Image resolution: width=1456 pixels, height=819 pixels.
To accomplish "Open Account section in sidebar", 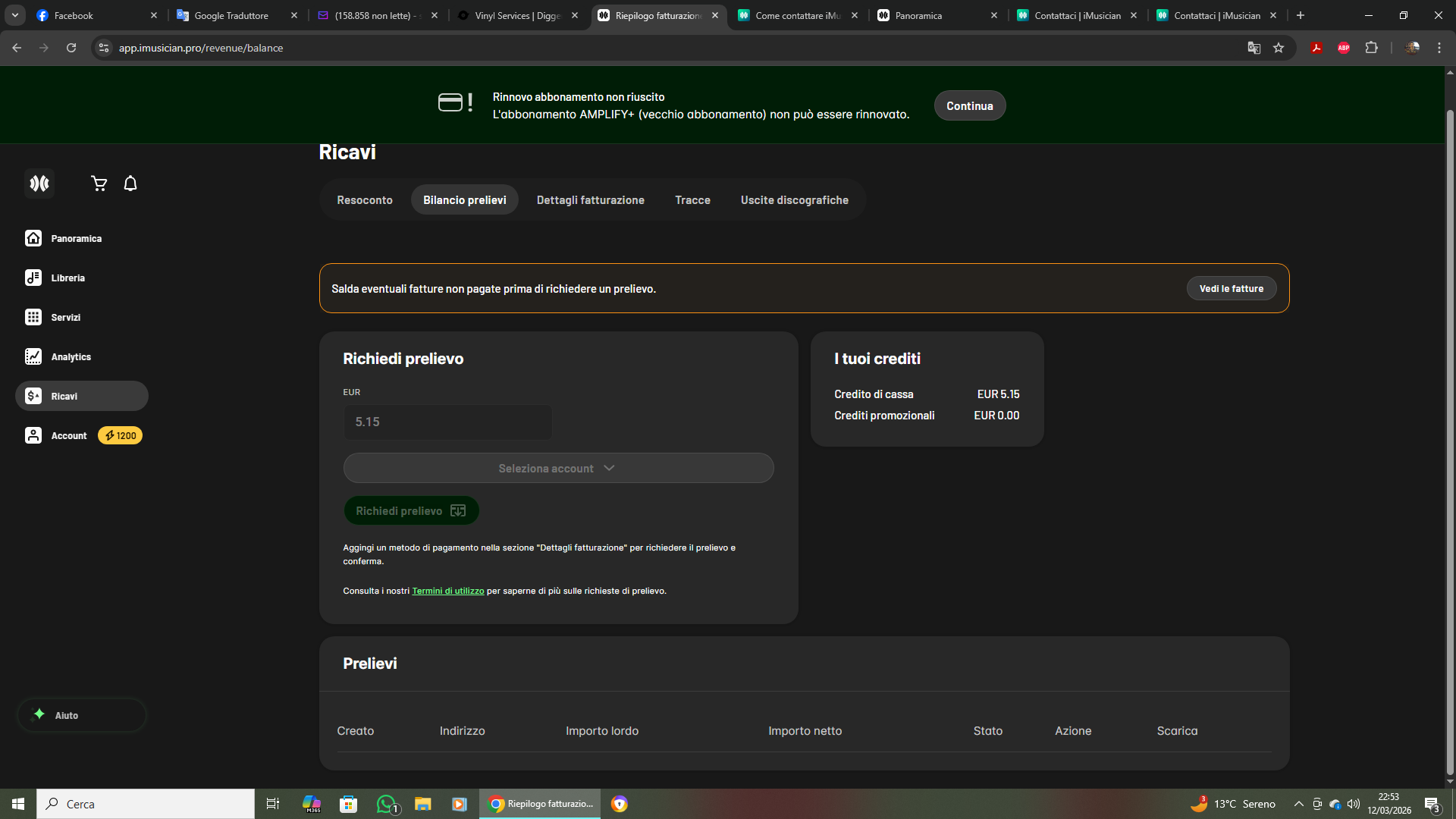I will [x=68, y=435].
